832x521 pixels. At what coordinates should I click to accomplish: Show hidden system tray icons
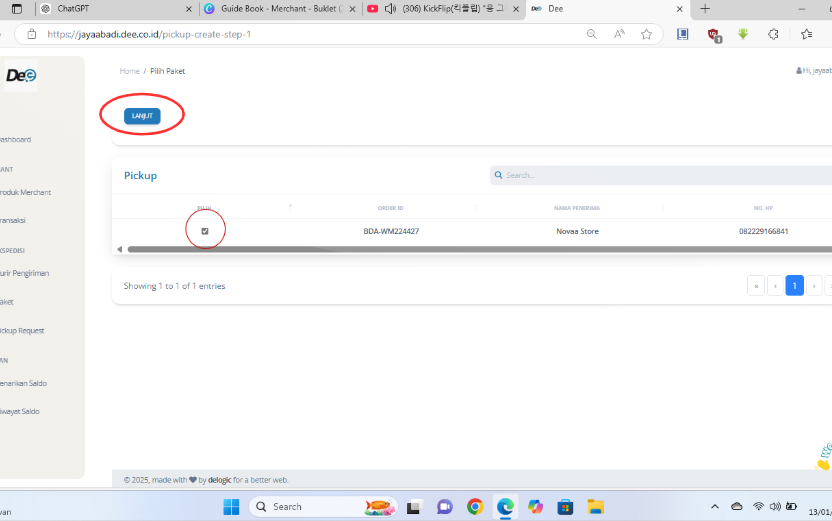tap(715, 507)
